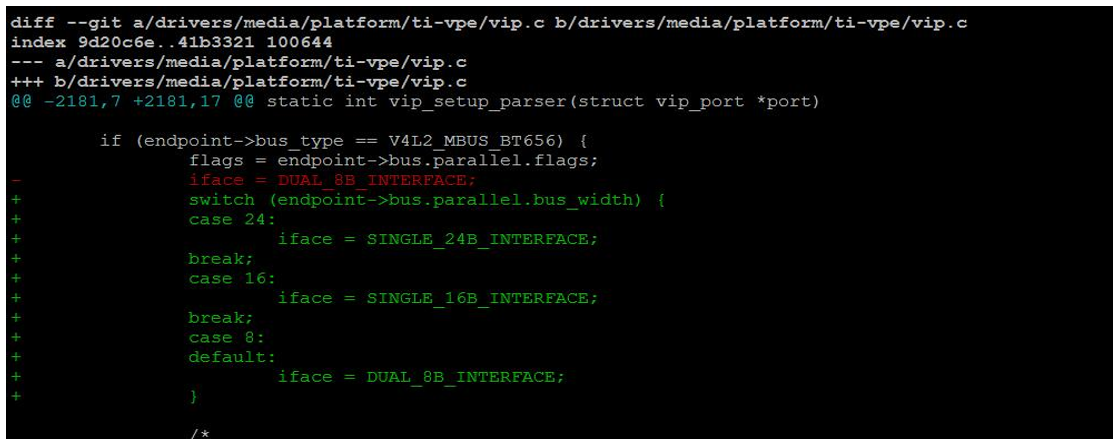Click the flags = endpoint->bus.parallel.flags line
1115x439 pixels.
coord(393,161)
